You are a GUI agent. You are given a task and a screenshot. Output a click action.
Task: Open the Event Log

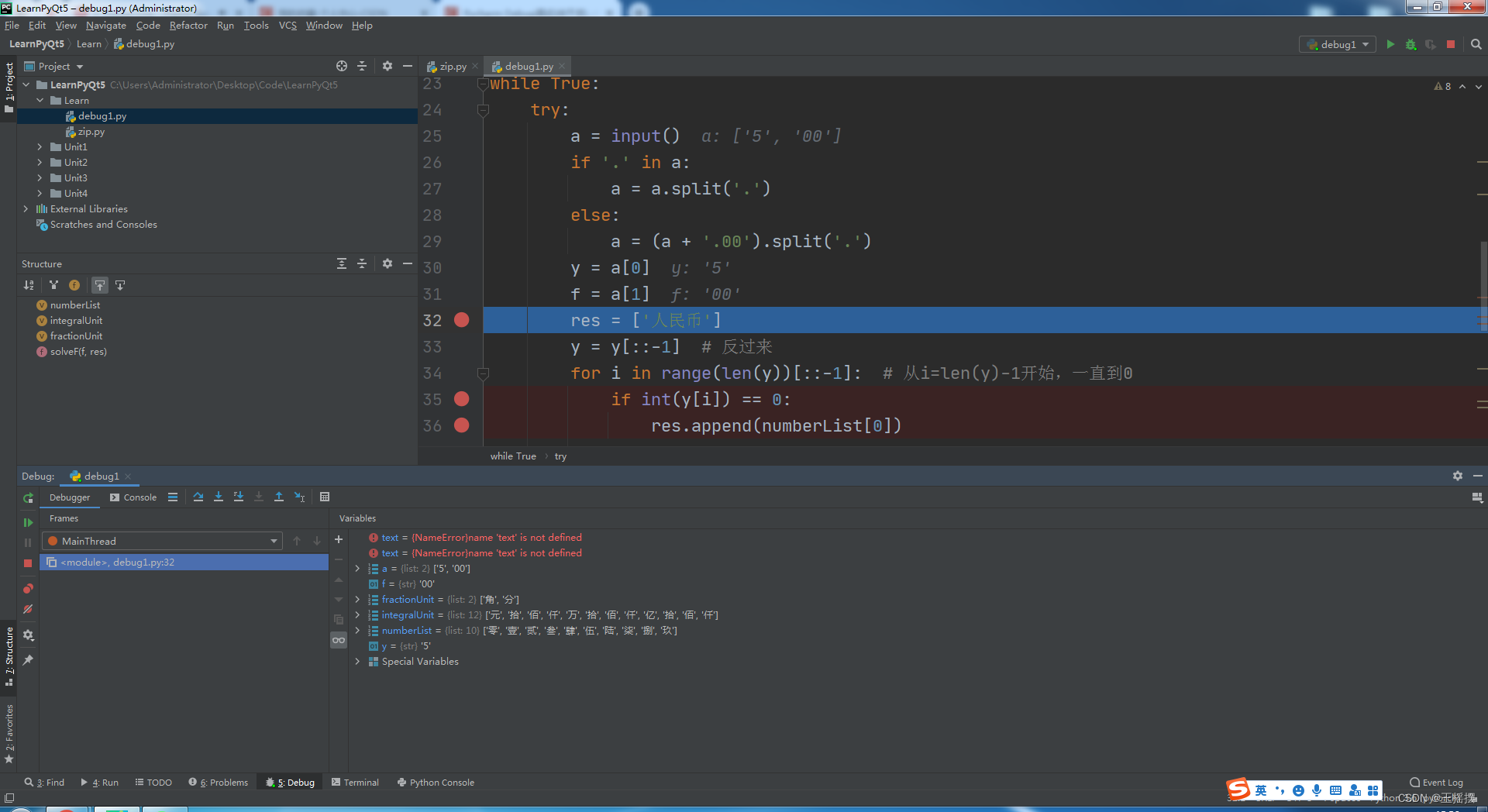[x=1436, y=782]
